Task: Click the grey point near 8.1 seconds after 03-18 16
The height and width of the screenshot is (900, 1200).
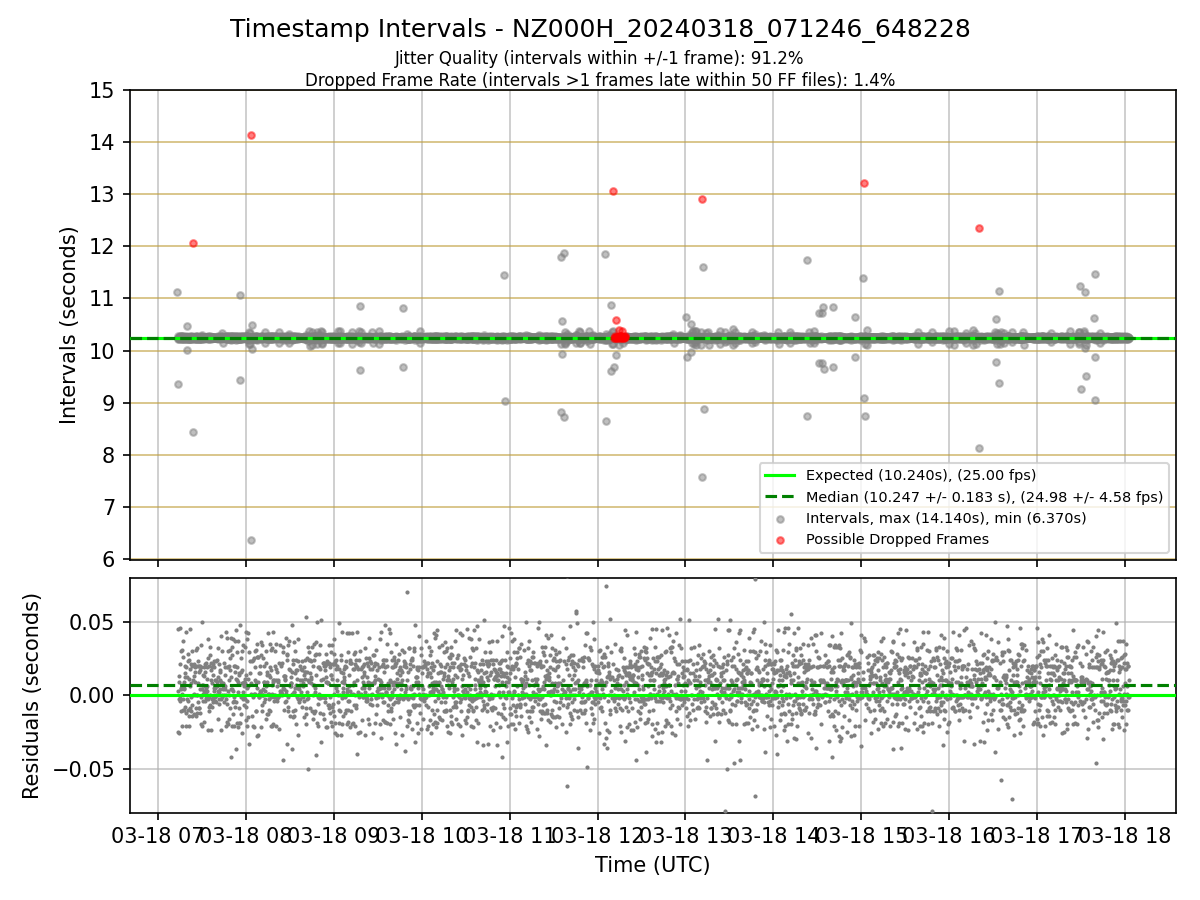Action: tap(979, 448)
